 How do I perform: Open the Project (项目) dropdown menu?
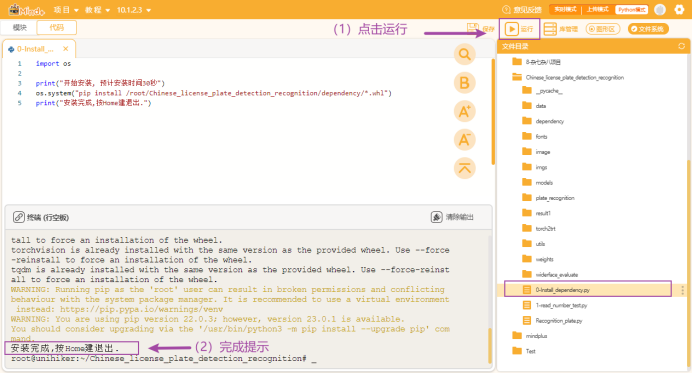(66, 10)
